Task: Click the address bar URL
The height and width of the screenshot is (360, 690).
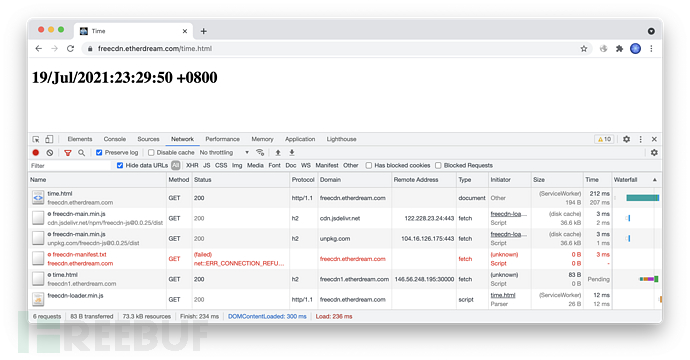Action: (155, 49)
